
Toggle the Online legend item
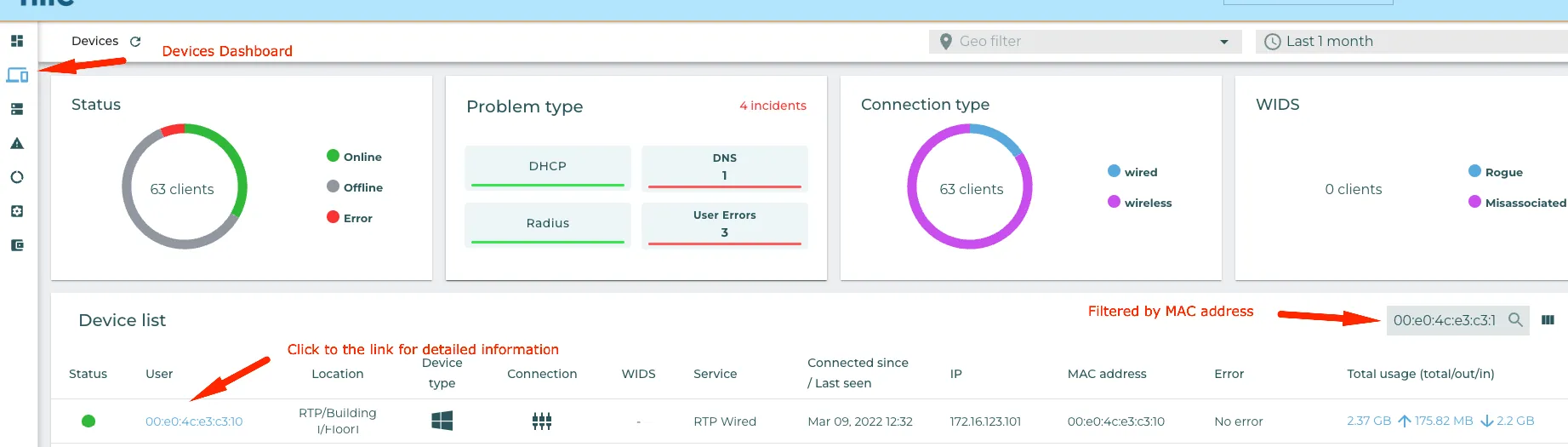click(354, 157)
